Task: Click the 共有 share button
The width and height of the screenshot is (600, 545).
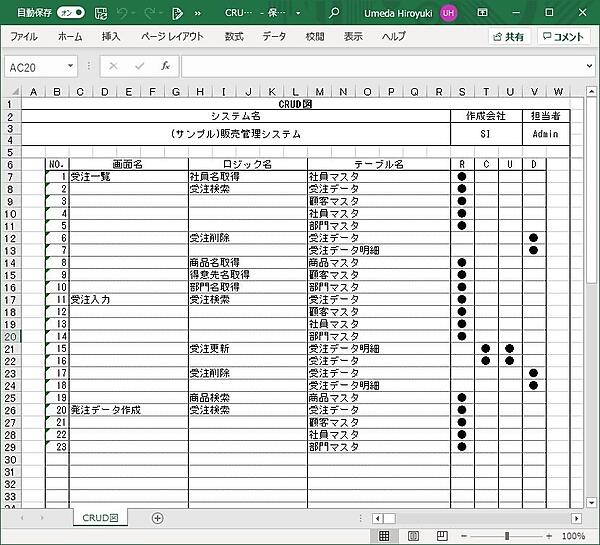Action: pos(509,37)
